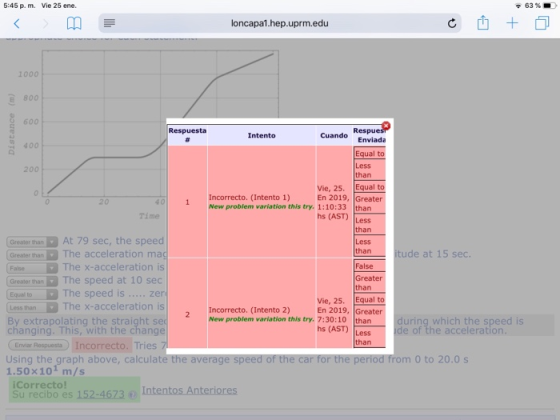
Task: Click the attempt 1 timestamp 1:10:33
Action: pyautogui.click(x=332, y=207)
